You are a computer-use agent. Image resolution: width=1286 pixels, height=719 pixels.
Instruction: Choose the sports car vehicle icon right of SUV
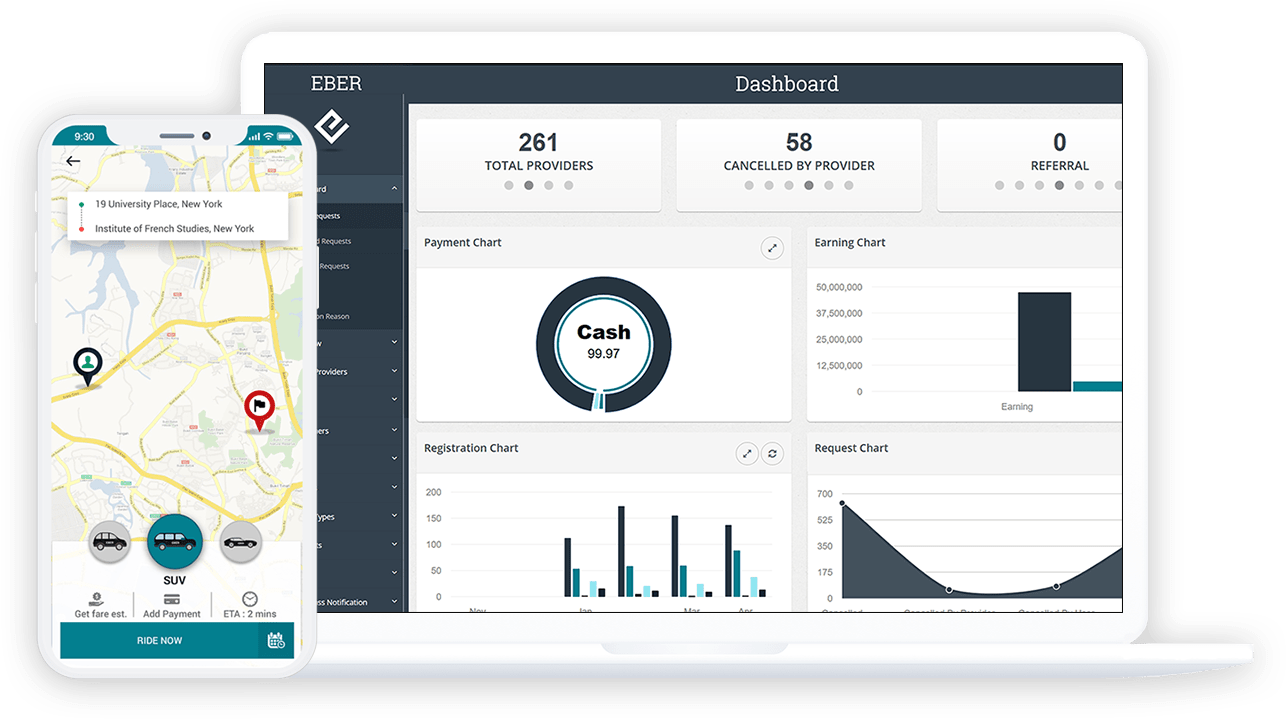click(240, 541)
